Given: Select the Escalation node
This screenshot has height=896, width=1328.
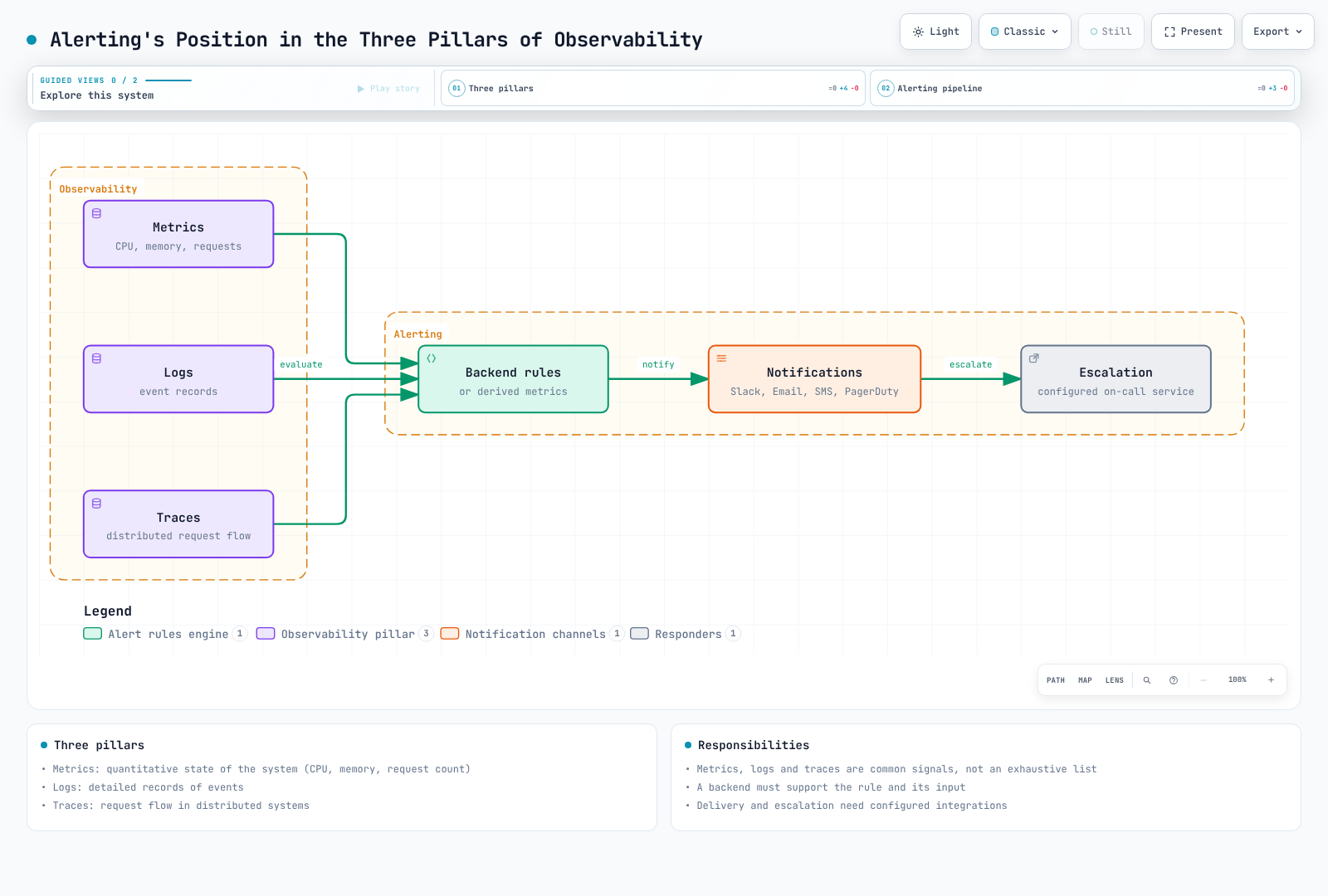Looking at the screenshot, I should coord(1116,379).
